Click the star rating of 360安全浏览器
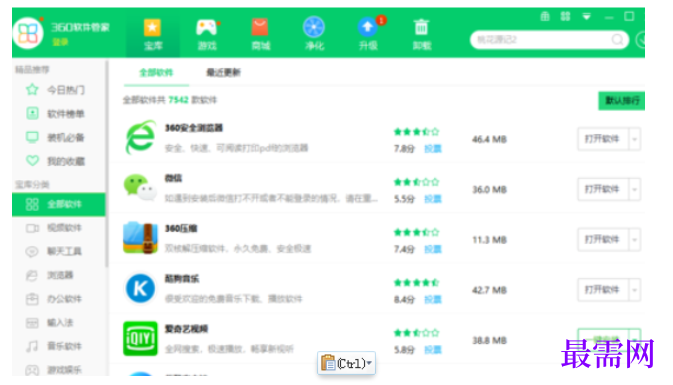Viewport: 673px width, 385px height. pyautogui.click(x=416, y=132)
